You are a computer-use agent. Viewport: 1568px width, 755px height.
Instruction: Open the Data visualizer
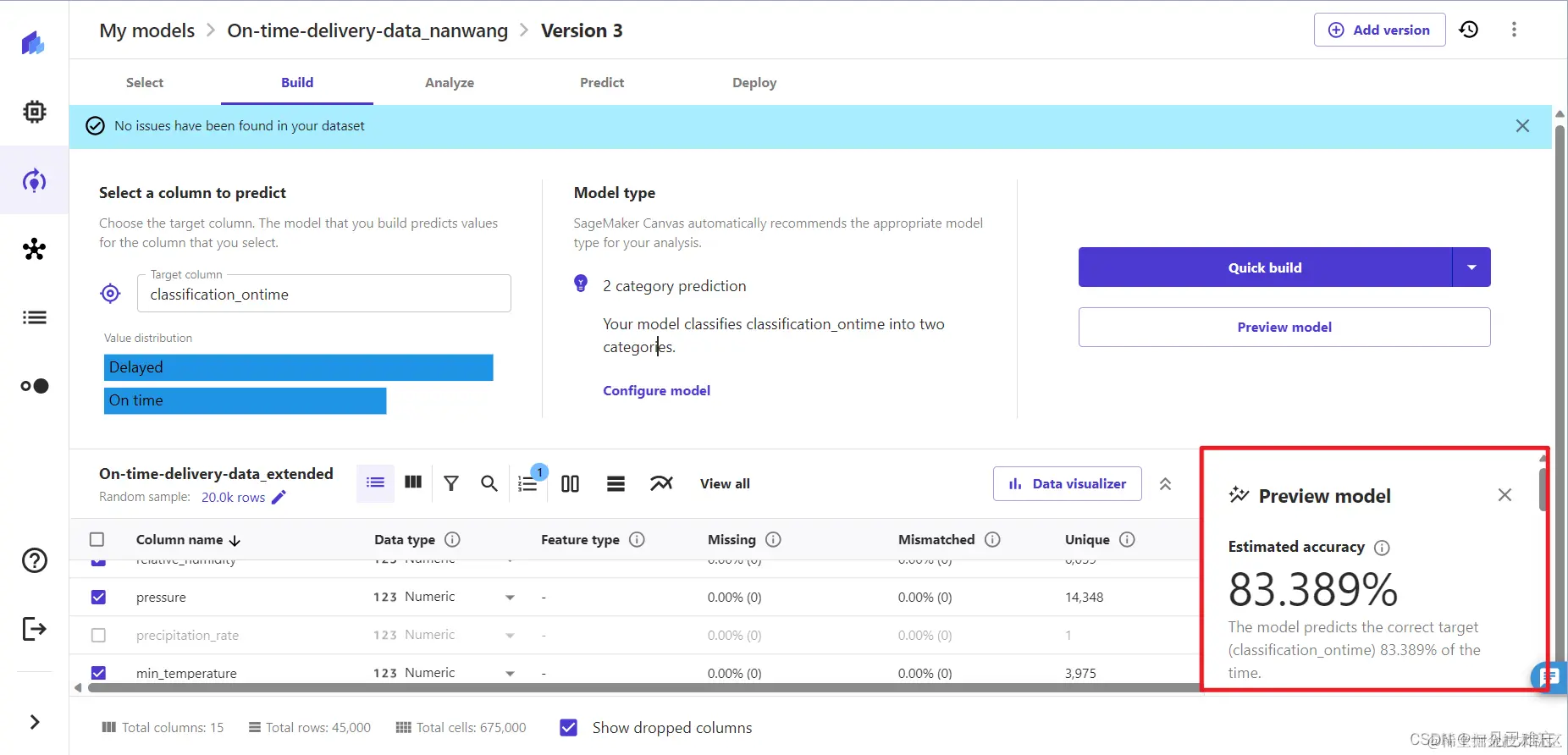[1067, 484]
